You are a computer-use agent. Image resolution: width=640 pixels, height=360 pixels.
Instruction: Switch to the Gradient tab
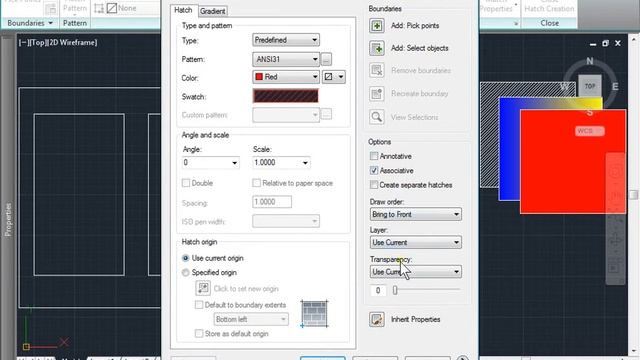coord(213,11)
